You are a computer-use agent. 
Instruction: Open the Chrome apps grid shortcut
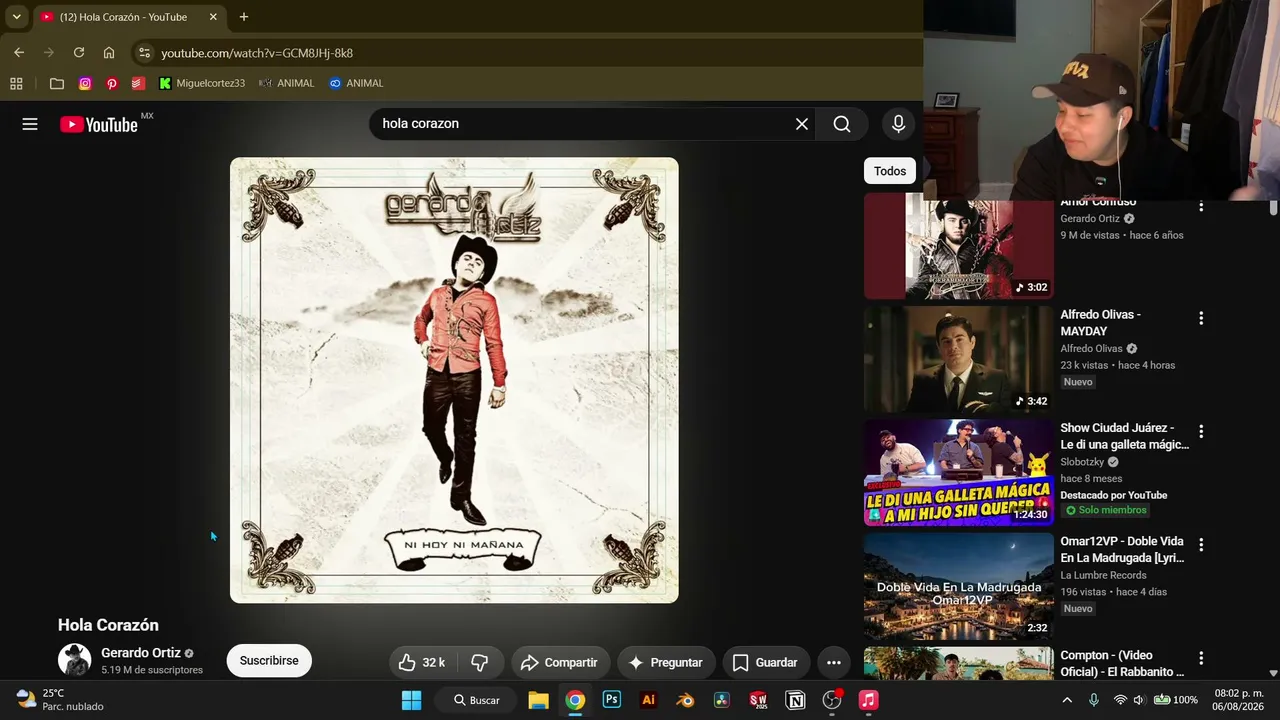(x=16, y=83)
